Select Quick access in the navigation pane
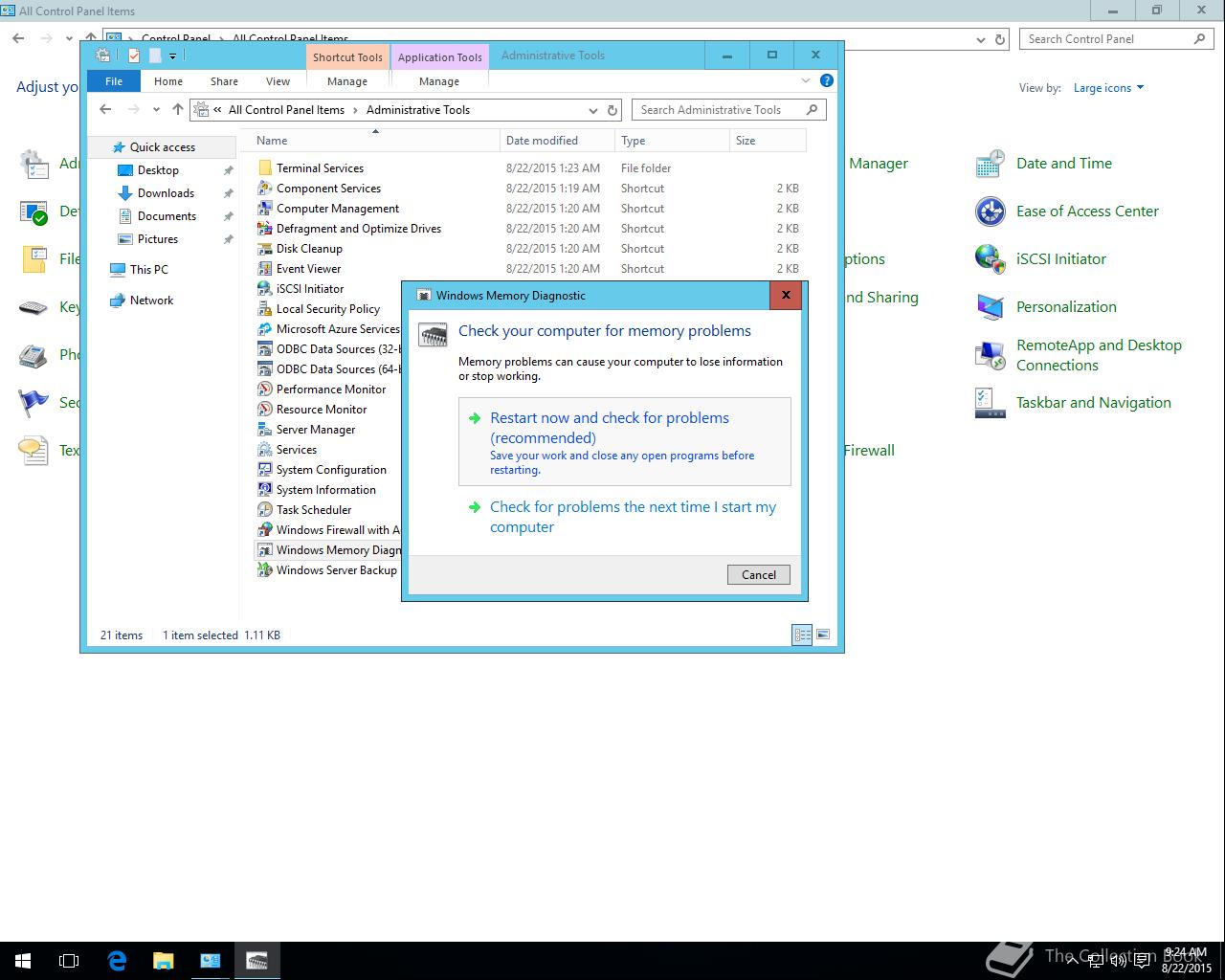Viewport: 1225px width, 980px height. tap(162, 147)
